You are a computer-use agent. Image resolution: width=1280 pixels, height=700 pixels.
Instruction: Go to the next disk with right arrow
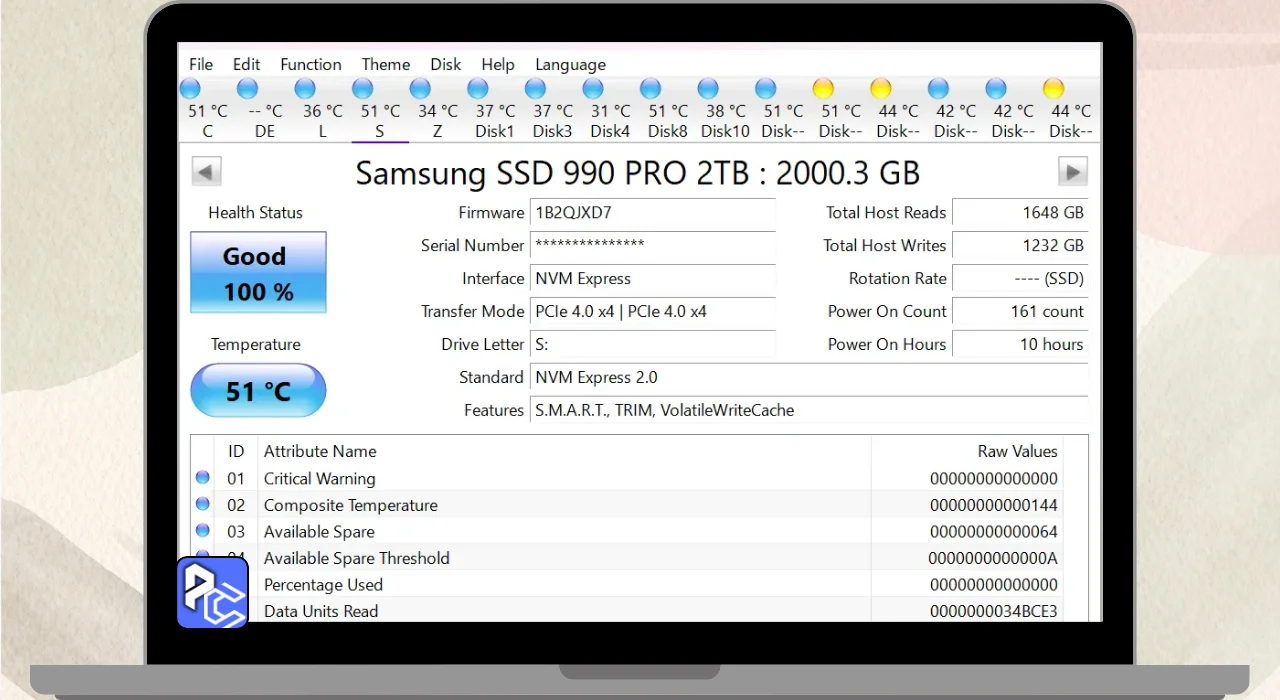click(1072, 172)
